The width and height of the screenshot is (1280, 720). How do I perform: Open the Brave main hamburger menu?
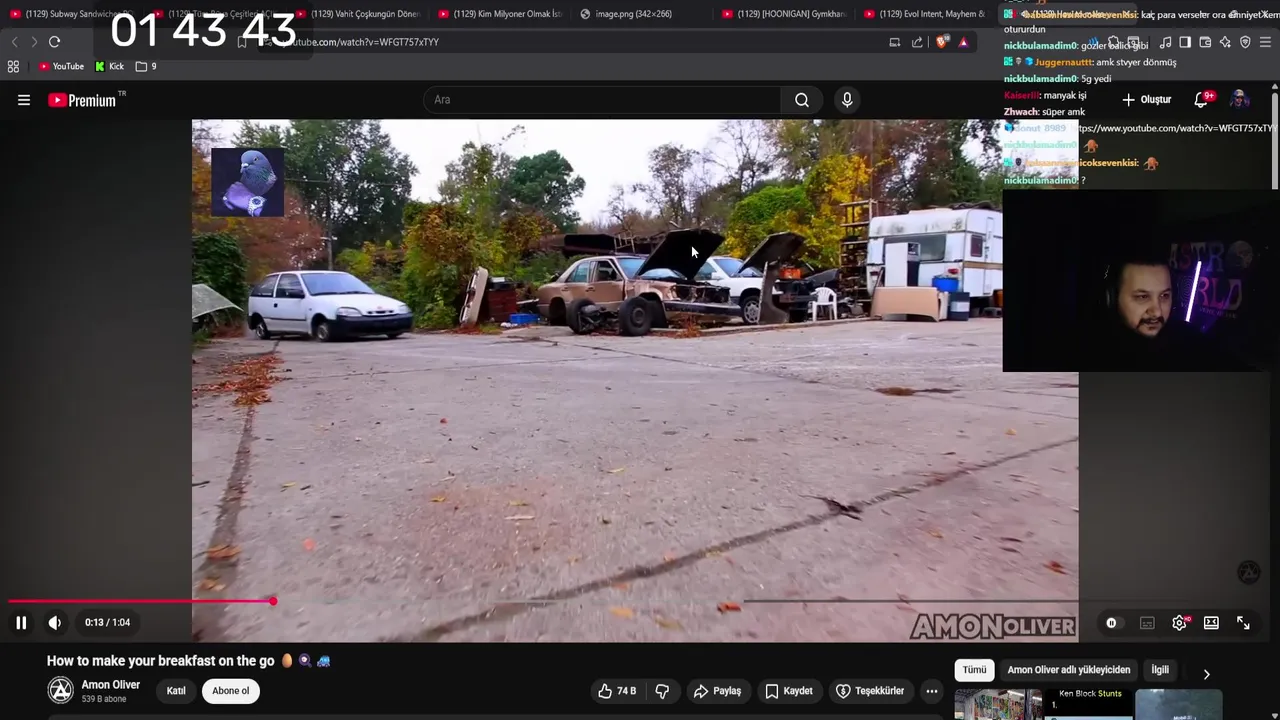pyautogui.click(x=1265, y=42)
